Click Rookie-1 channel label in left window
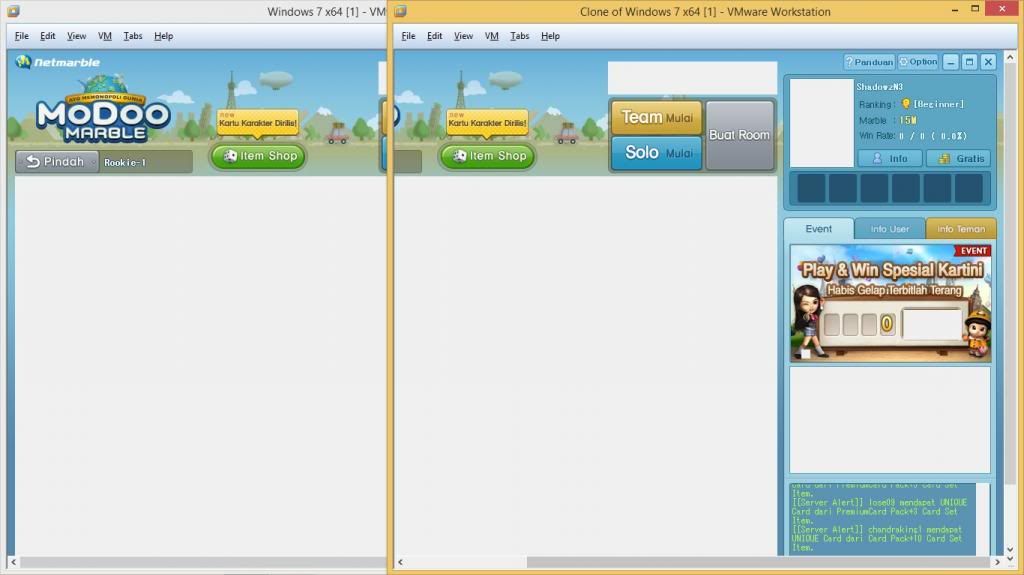The width and height of the screenshot is (1024, 575). pyautogui.click(x=125, y=163)
